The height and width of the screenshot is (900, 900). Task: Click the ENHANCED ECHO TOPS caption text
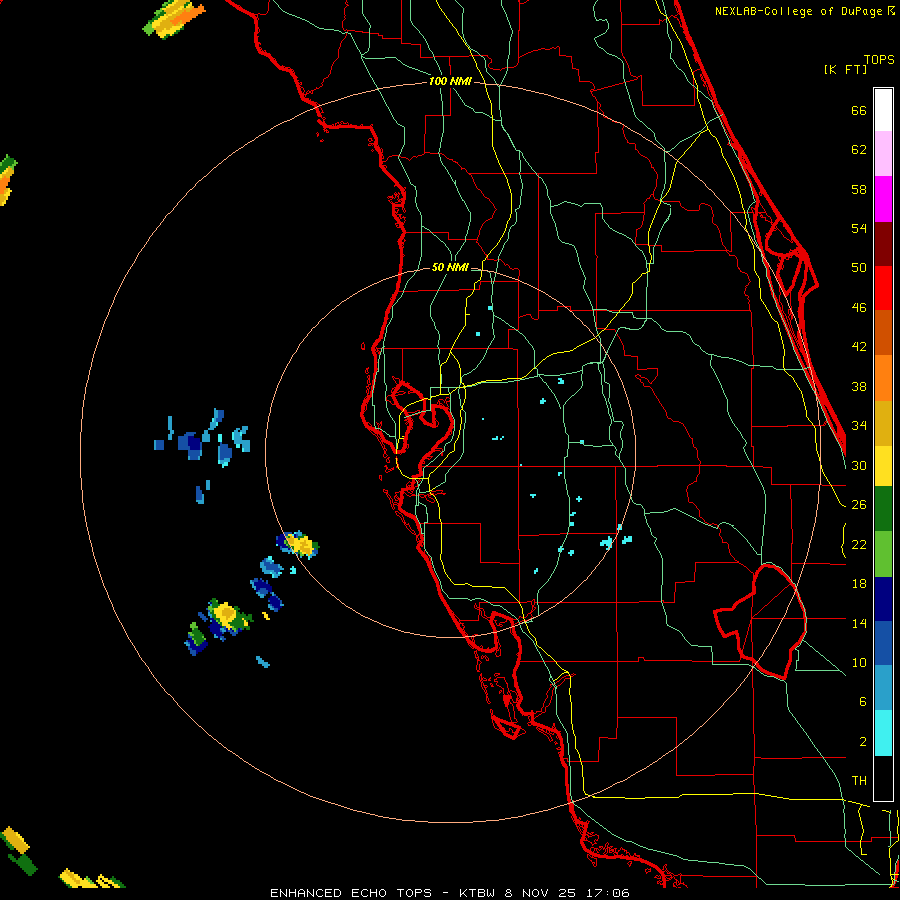[x=351, y=893]
